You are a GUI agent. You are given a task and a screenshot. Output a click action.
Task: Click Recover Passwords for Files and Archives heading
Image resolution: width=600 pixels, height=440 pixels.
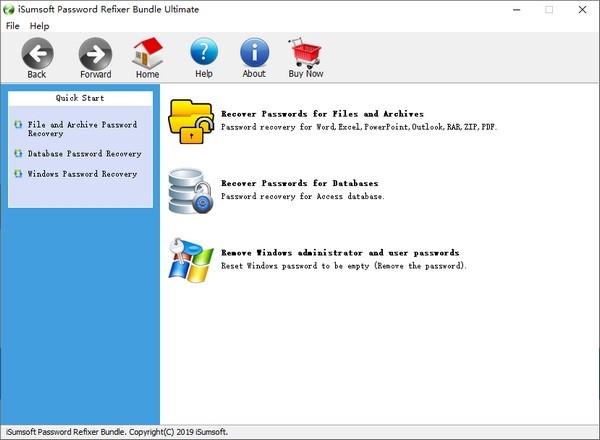(322, 114)
